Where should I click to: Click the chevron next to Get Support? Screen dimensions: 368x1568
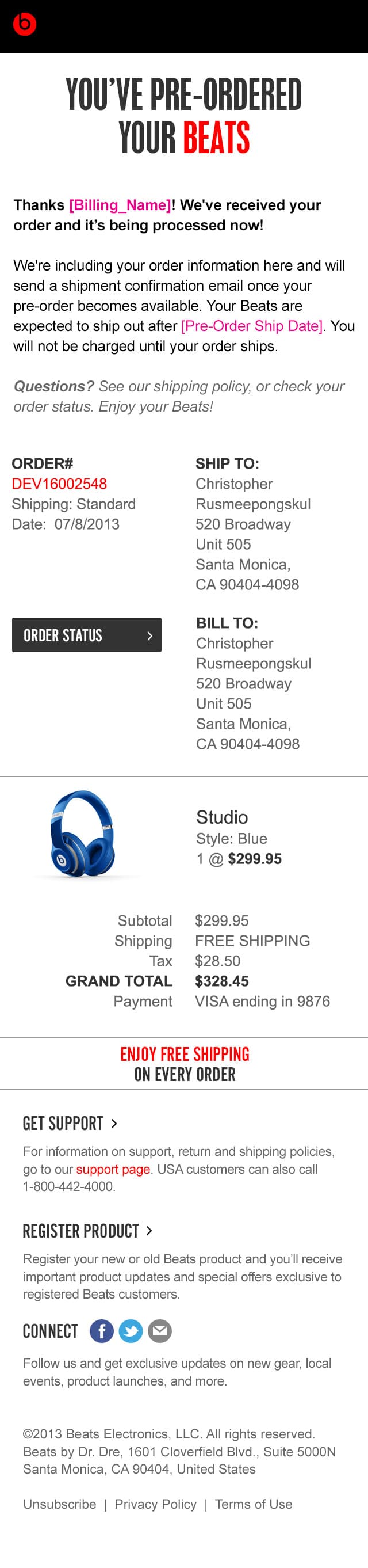coord(114,1124)
